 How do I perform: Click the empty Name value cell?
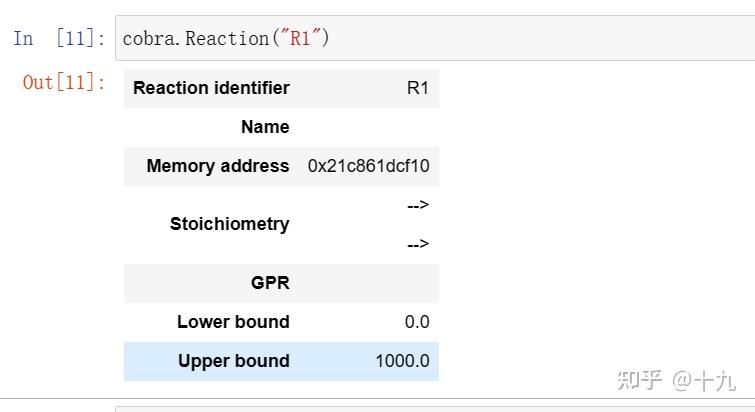[x=368, y=127]
